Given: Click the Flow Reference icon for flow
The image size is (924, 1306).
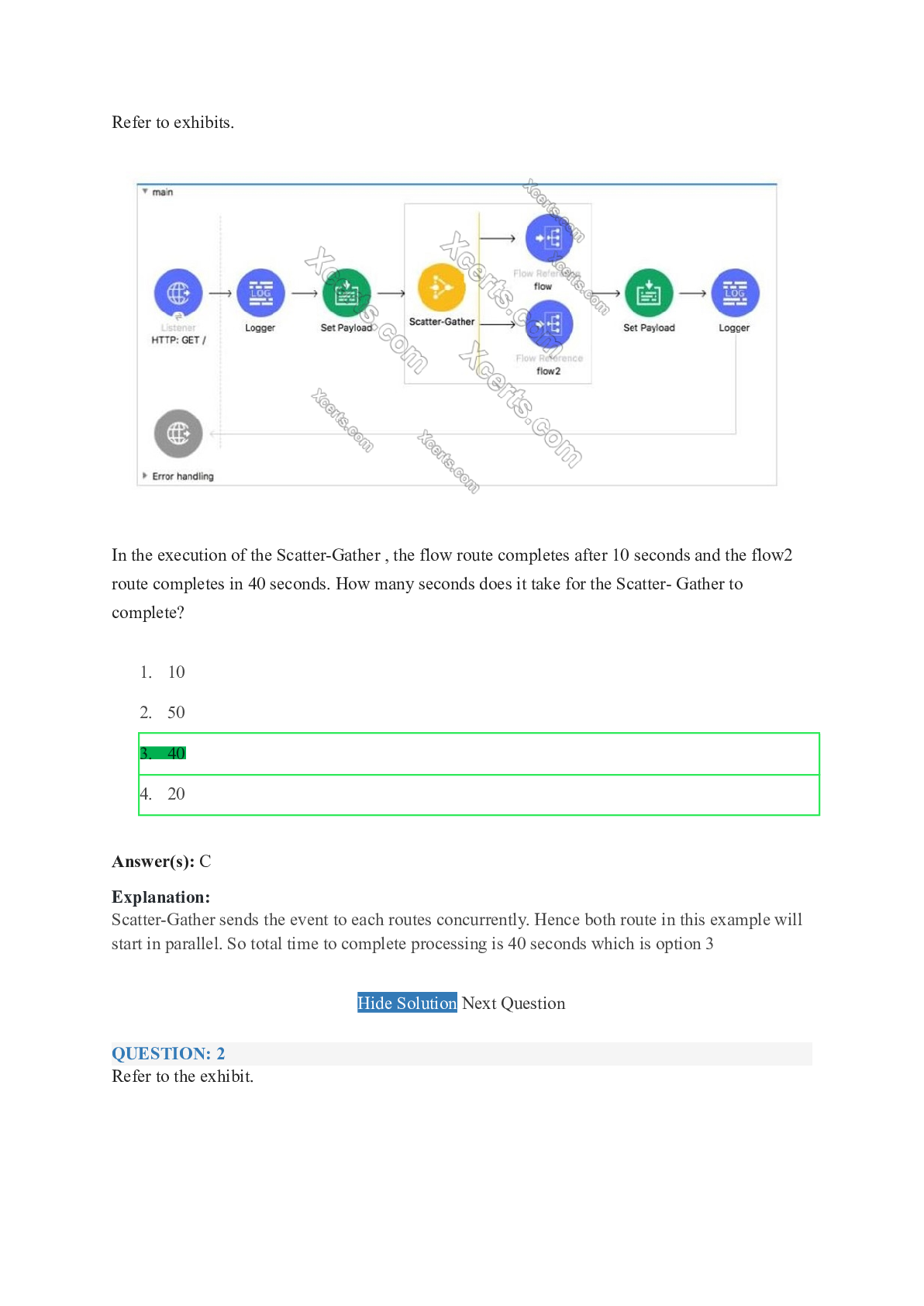Looking at the screenshot, I should click(x=549, y=238).
